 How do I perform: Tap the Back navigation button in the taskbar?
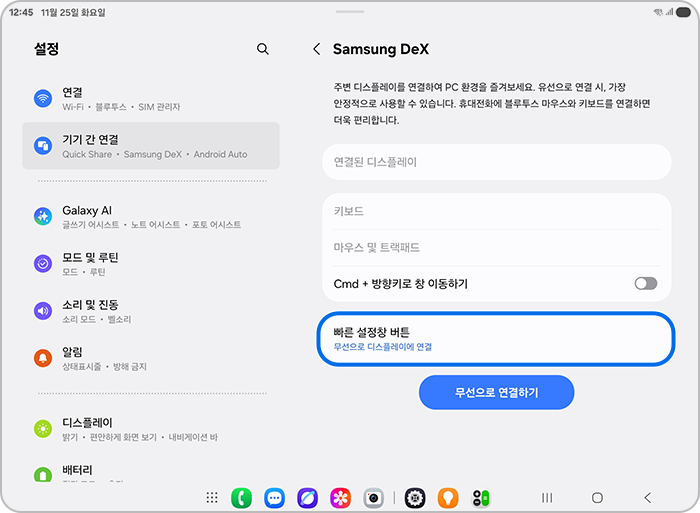click(x=648, y=498)
